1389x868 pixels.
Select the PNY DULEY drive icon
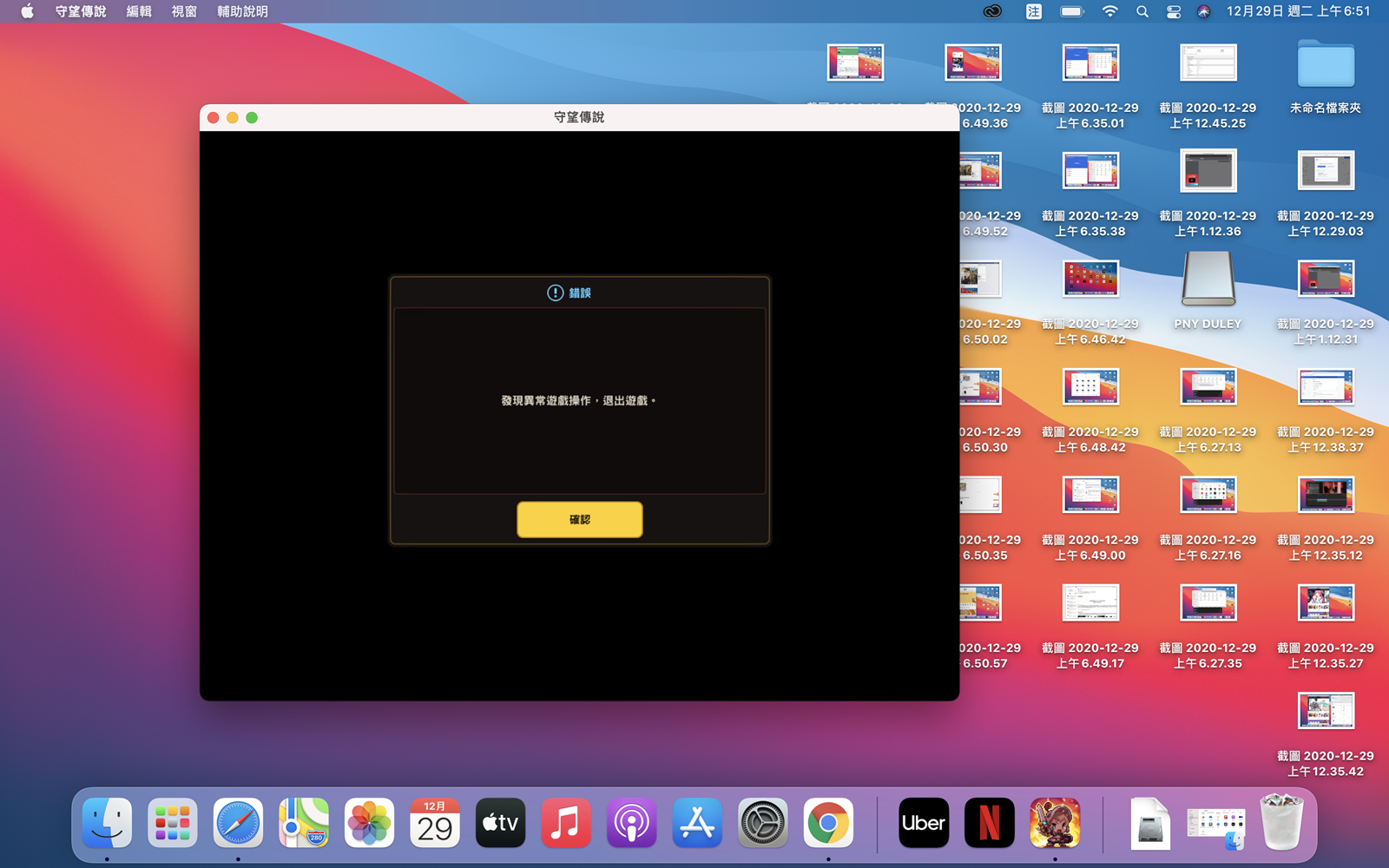pos(1208,279)
